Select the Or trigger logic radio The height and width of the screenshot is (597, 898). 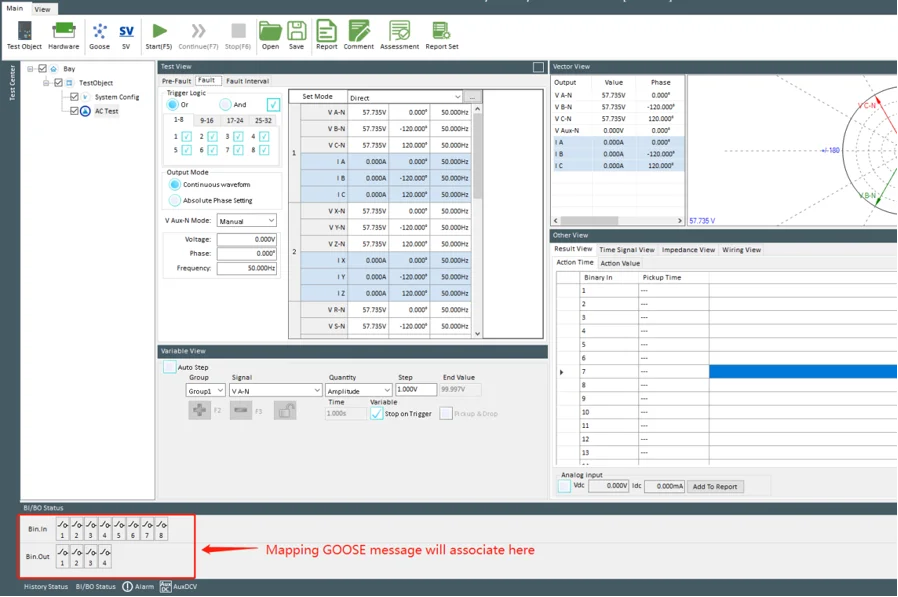pos(172,105)
